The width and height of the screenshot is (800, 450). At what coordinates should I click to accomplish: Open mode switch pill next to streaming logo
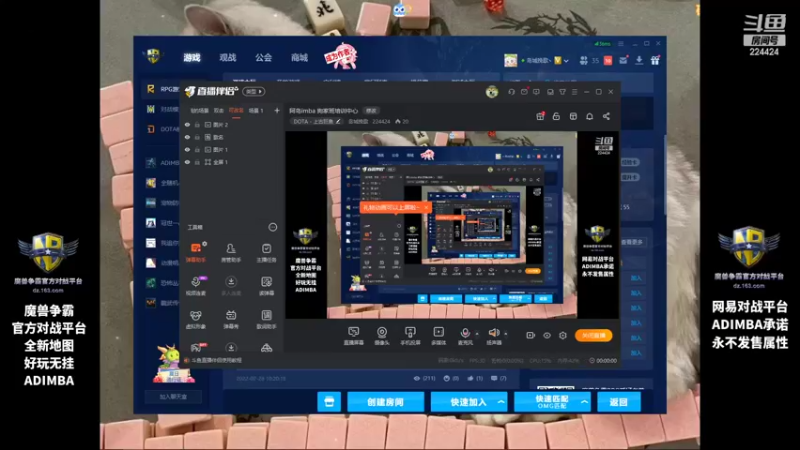254,91
